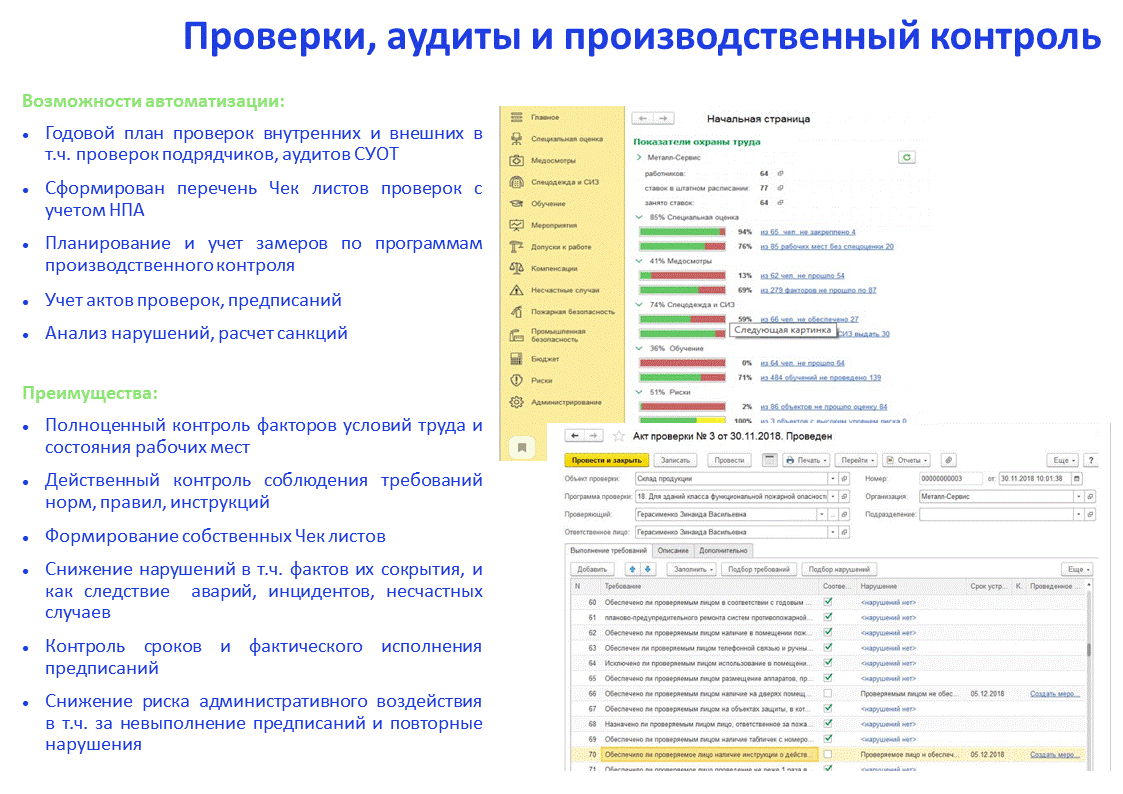This screenshot has height=794, width=1123.
Task: Click the Обучение graduation cap icon
Action: coord(516,203)
